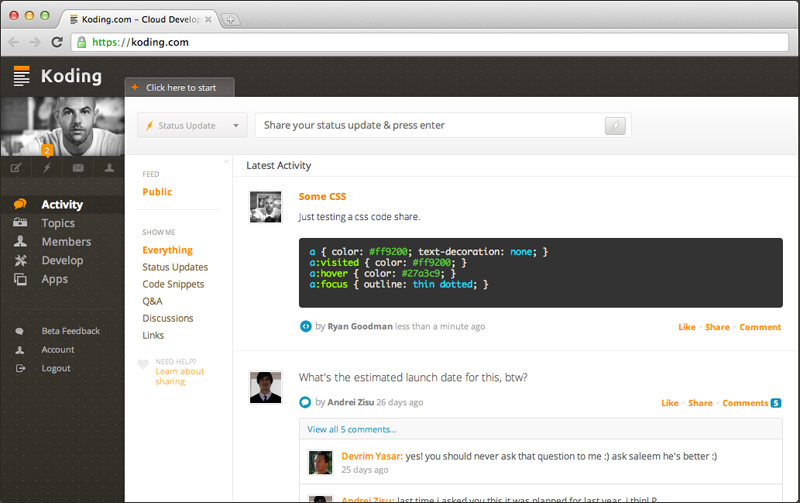Click the compose pencil icon under profile photo
Image resolution: width=800 pixels, height=503 pixels.
coord(16,168)
